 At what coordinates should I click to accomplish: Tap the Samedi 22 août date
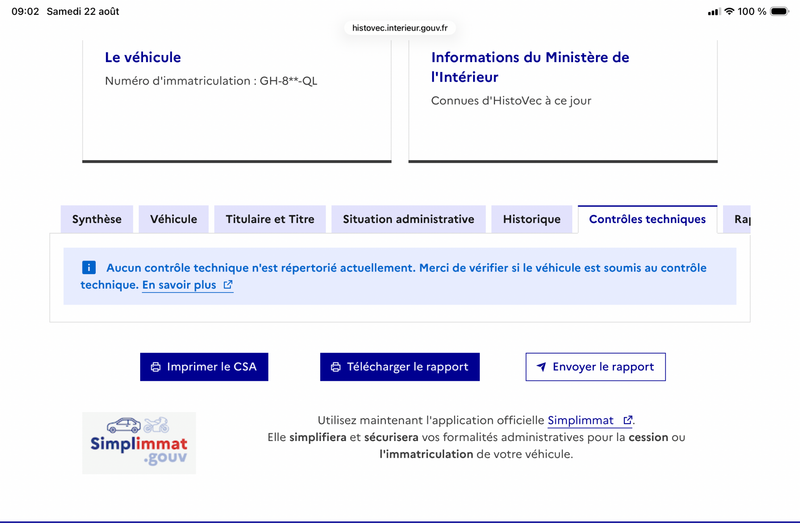tap(83, 11)
